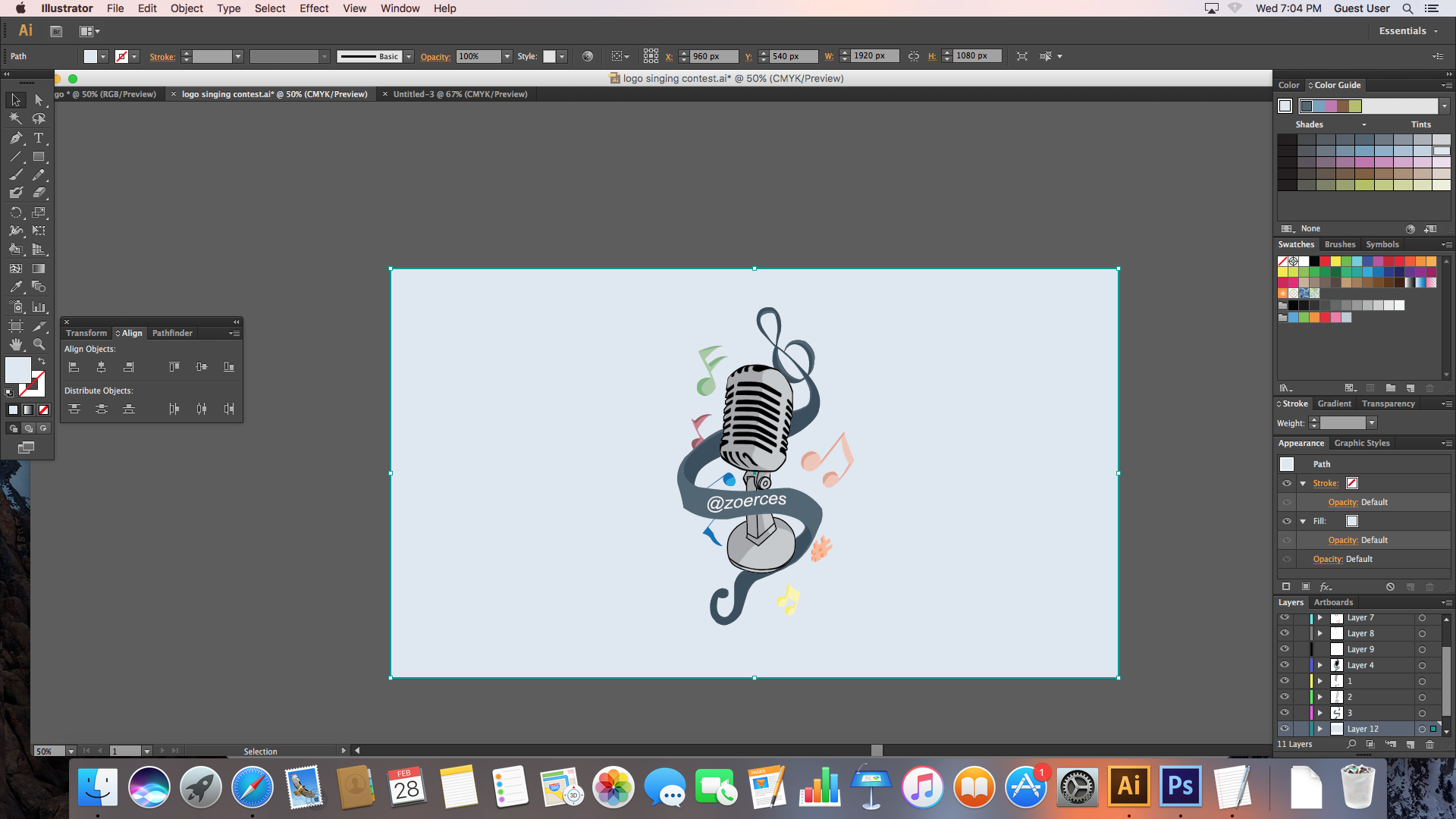Viewport: 1456px width, 819px height.
Task: Select the Pen tool
Action: tap(16, 138)
